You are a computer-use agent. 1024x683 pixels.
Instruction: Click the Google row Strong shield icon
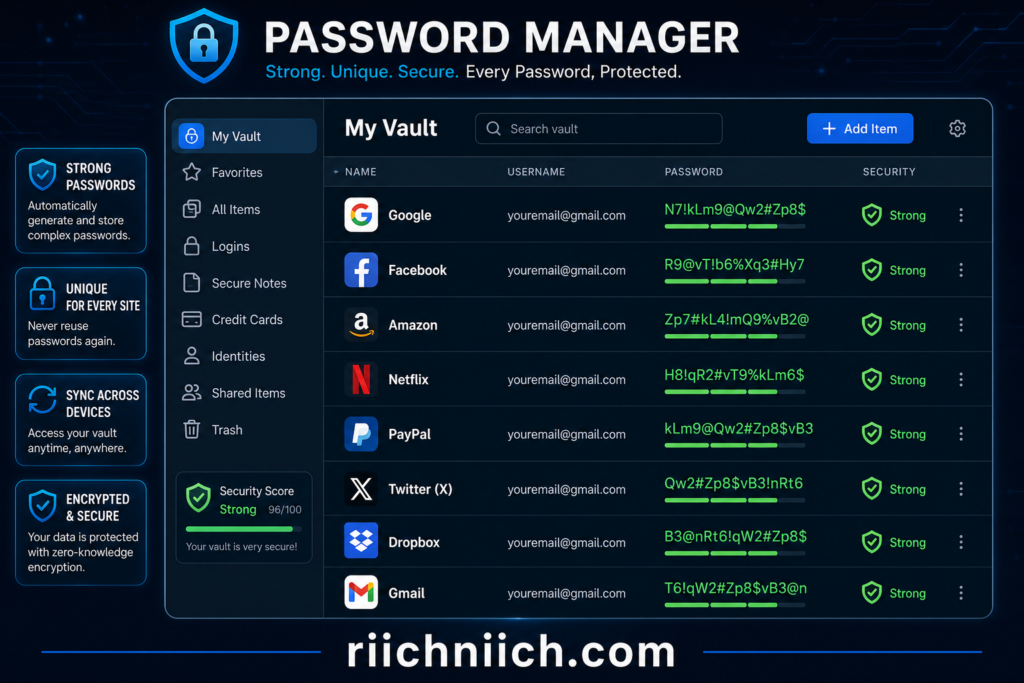pyautogui.click(x=872, y=215)
